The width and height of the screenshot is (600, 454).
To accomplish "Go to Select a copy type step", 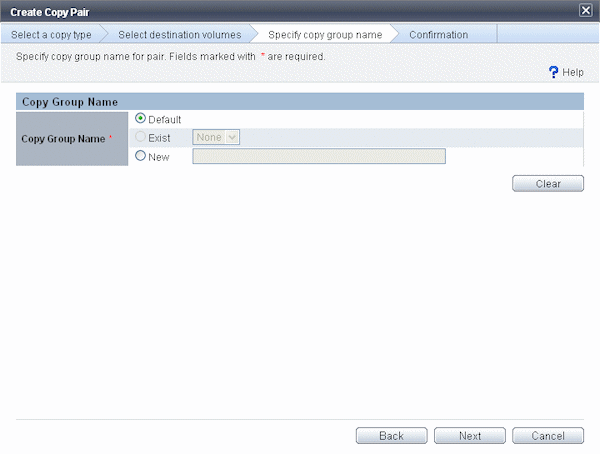I will click(51, 35).
